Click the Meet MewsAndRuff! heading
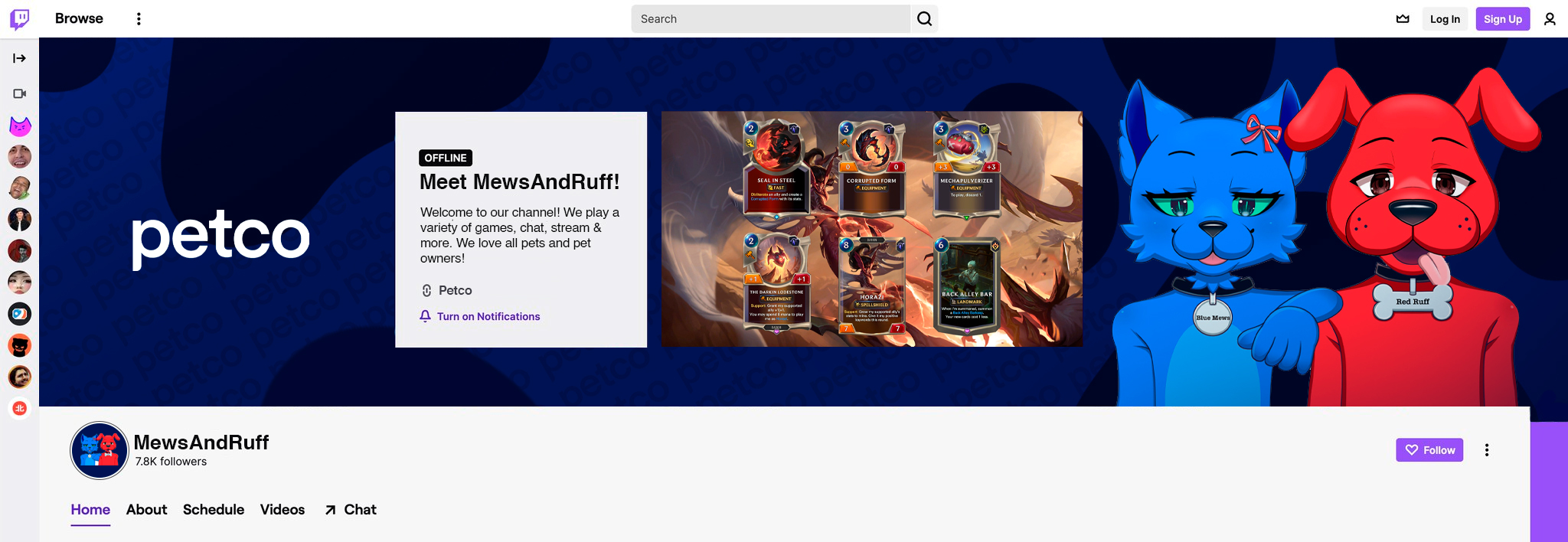1568x542 pixels. point(520,182)
